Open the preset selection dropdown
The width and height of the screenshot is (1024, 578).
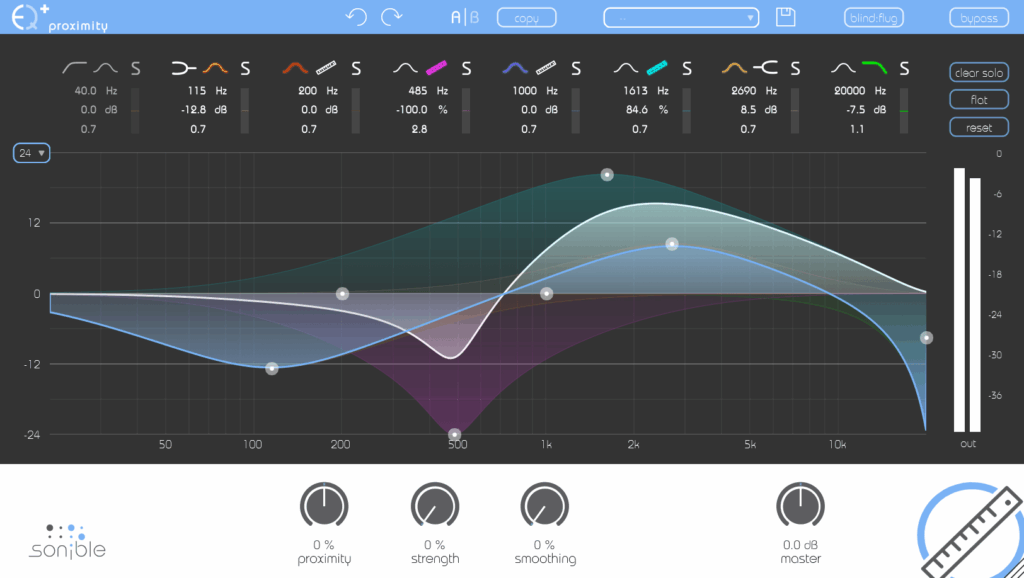(681, 18)
